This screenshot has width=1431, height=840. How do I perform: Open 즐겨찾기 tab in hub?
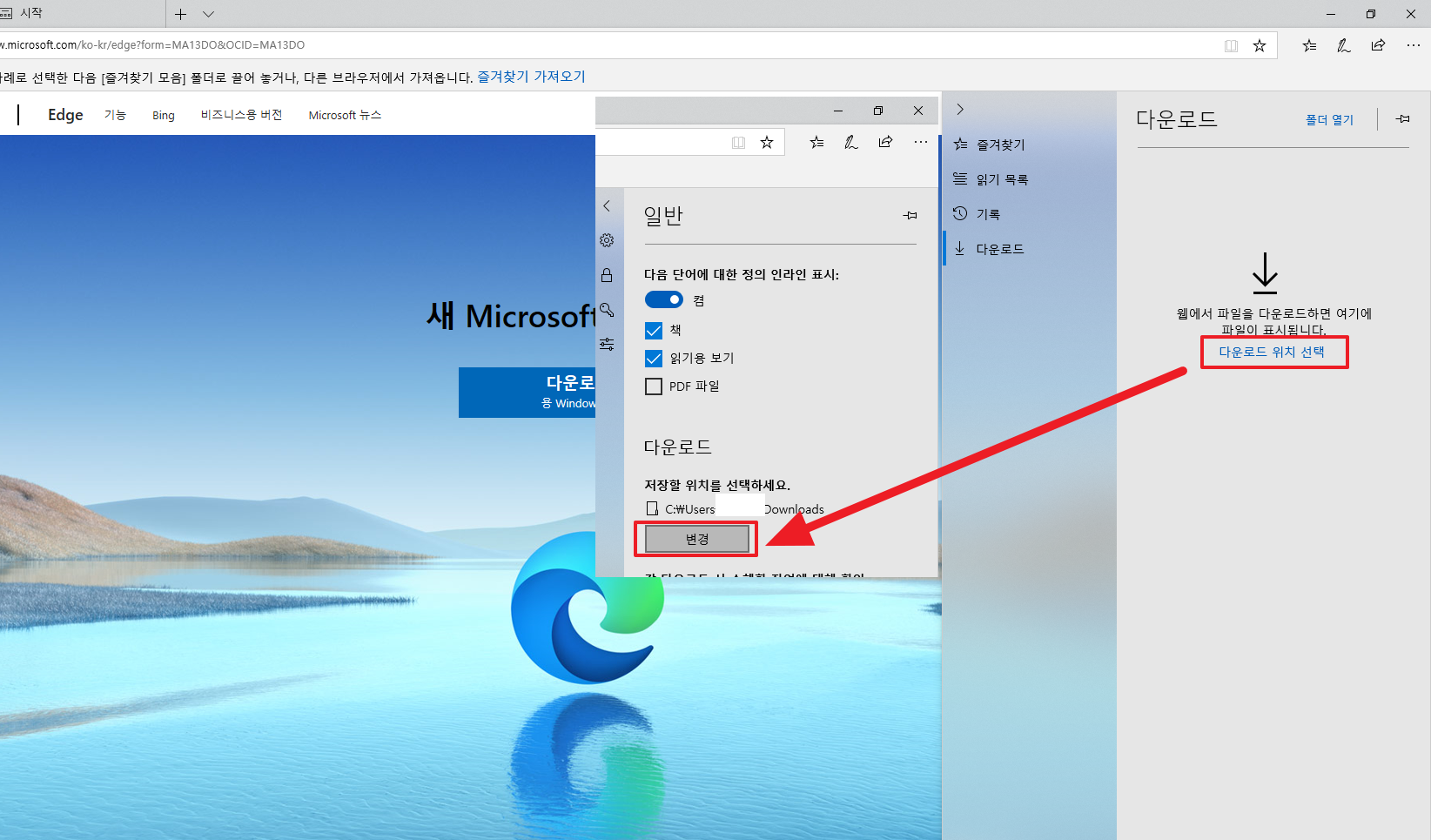[1030, 144]
